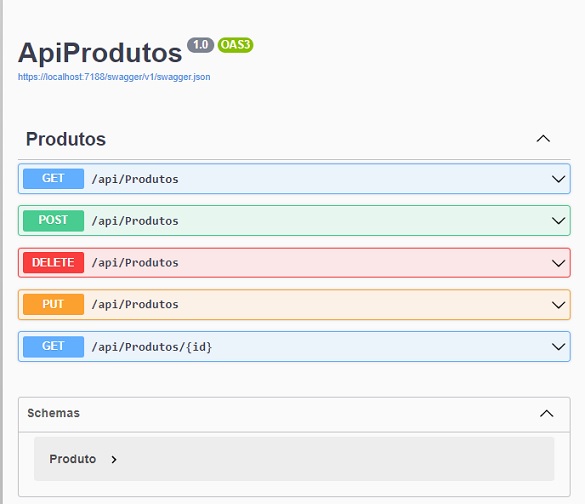Expand the PUT /api/Produtos chevron
The image size is (585, 504).
click(x=558, y=305)
